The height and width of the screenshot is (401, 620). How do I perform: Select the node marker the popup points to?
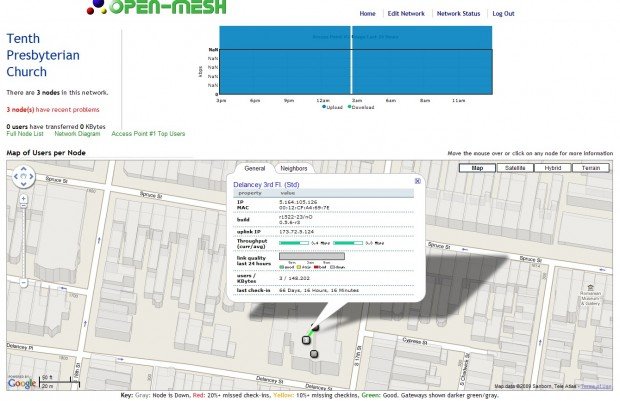pyautogui.click(x=315, y=327)
